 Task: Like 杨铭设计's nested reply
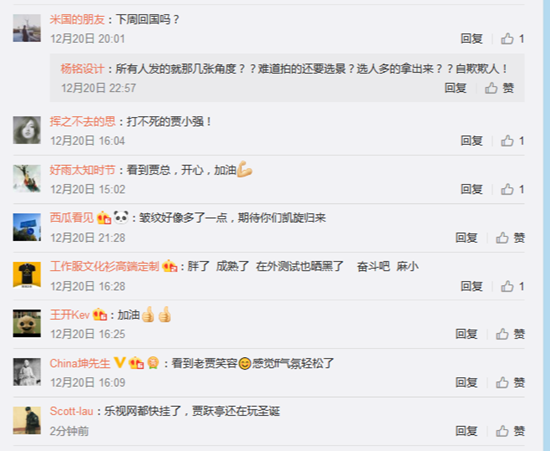click(x=499, y=88)
